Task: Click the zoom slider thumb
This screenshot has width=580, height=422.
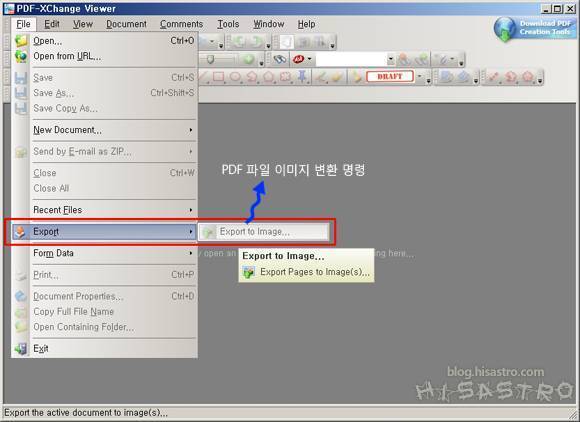Action: (x=210, y=59)
